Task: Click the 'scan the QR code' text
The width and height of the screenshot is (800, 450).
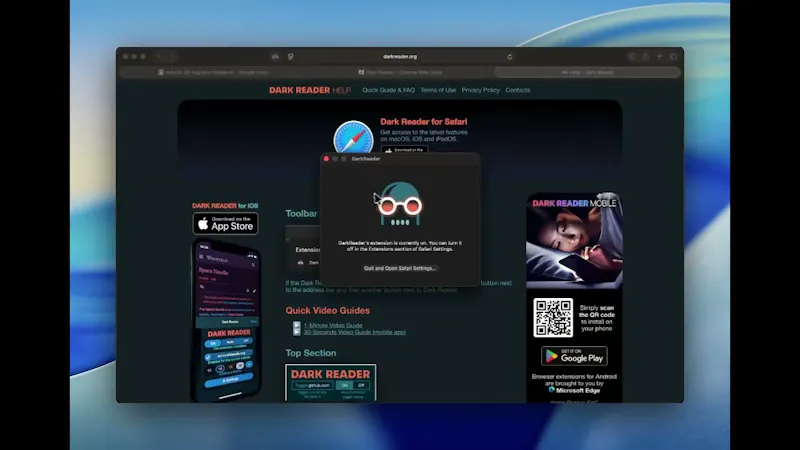Action: tap(597, 312)
